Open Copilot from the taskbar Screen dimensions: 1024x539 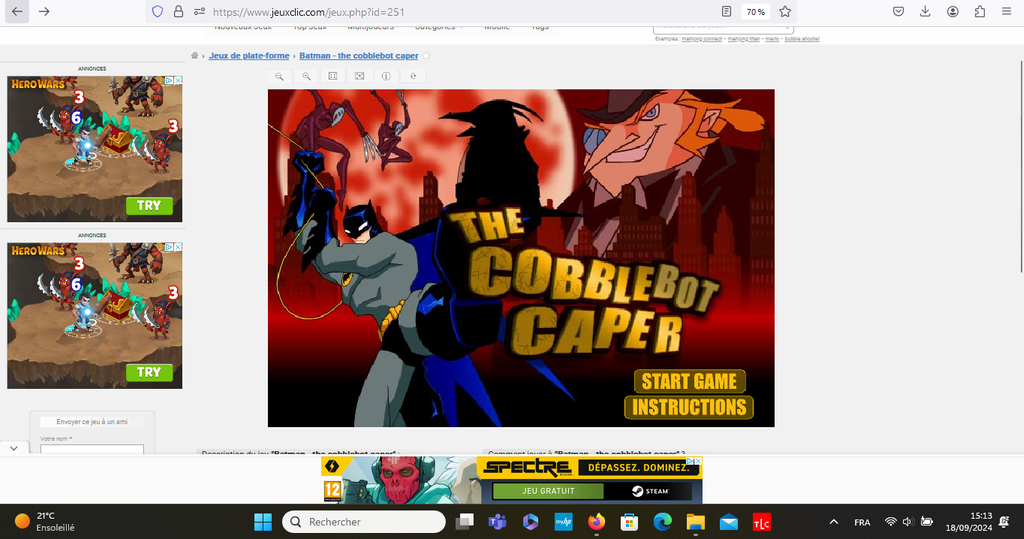click(530, 522)
